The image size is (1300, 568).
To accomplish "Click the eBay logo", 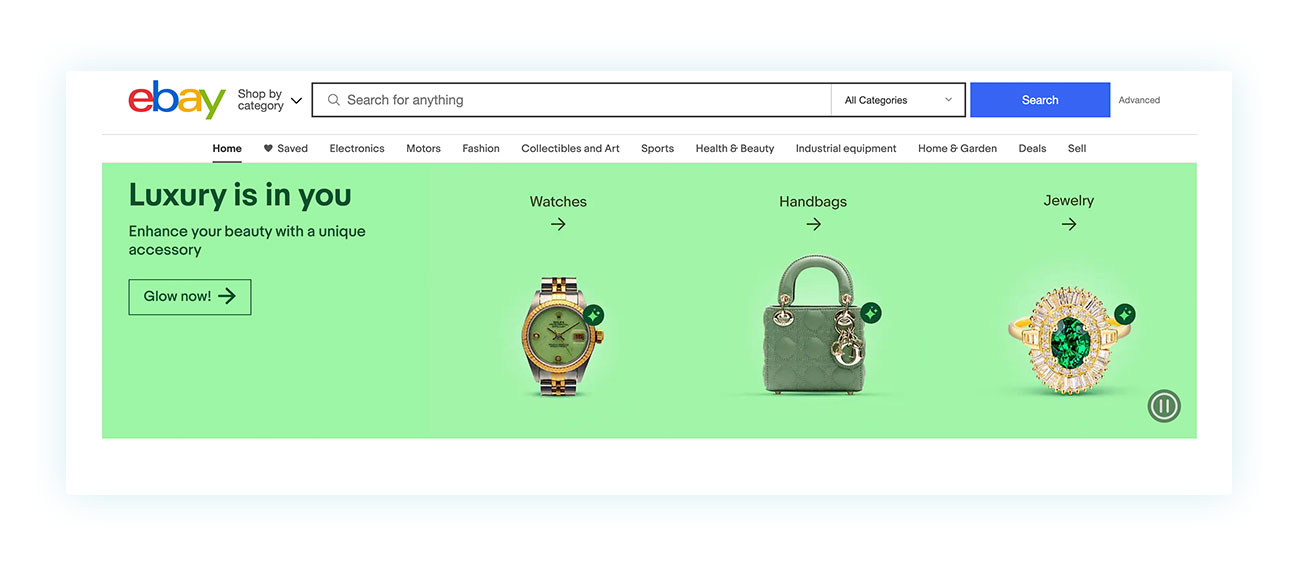I will (x=177, y=99).
